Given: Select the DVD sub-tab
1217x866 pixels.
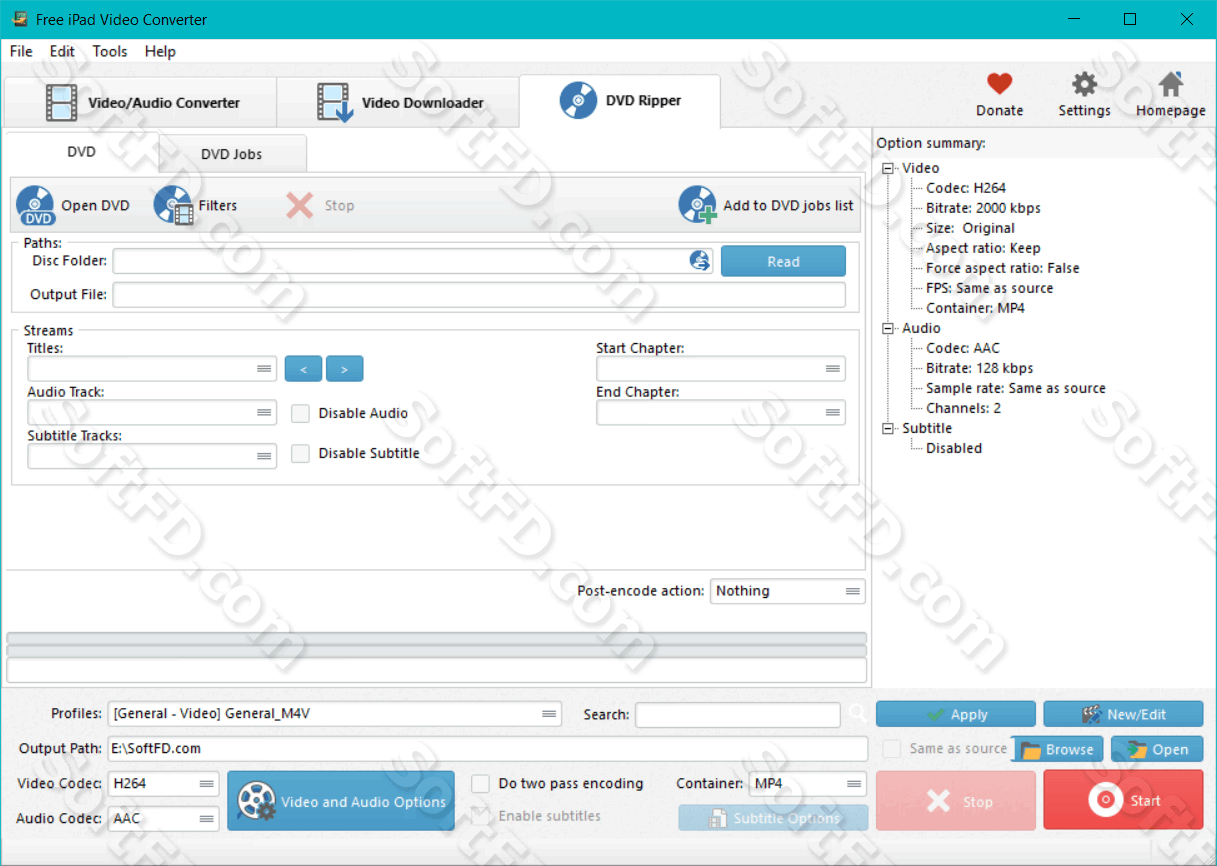Looking at the screenshot, I should pos(82,152).
